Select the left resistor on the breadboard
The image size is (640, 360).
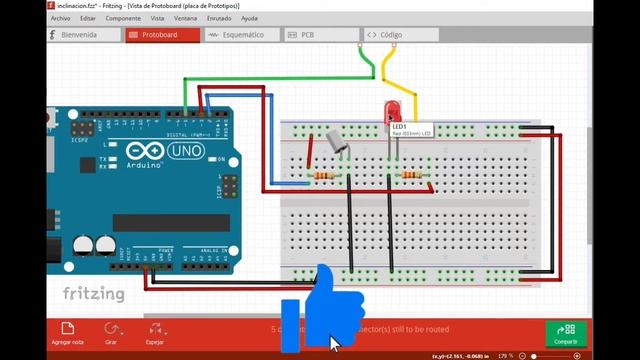tap(324, 176)
